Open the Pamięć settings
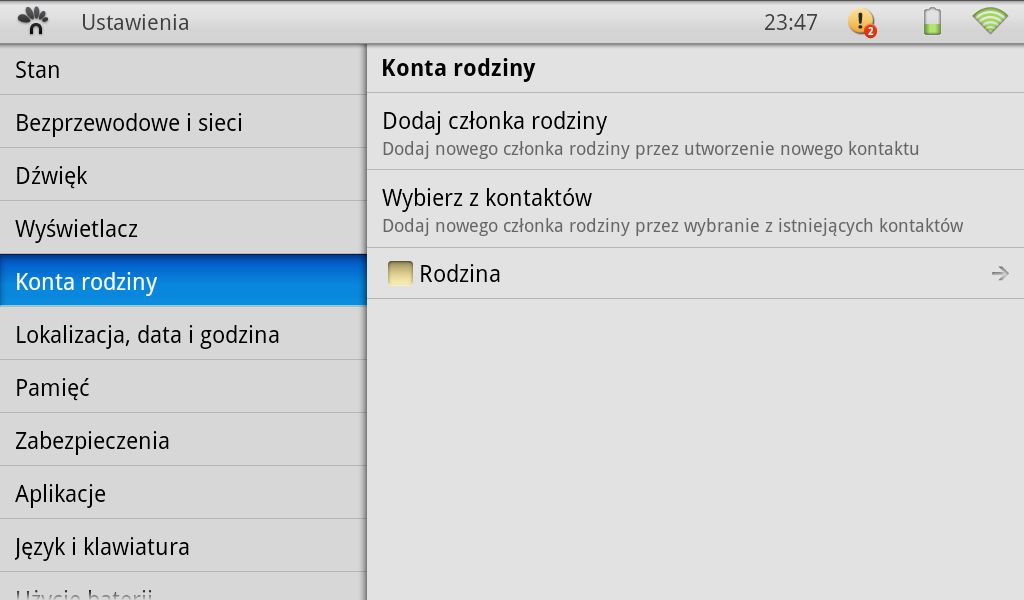The height and width of the screenshot is (600, 1024). point(183,388)
